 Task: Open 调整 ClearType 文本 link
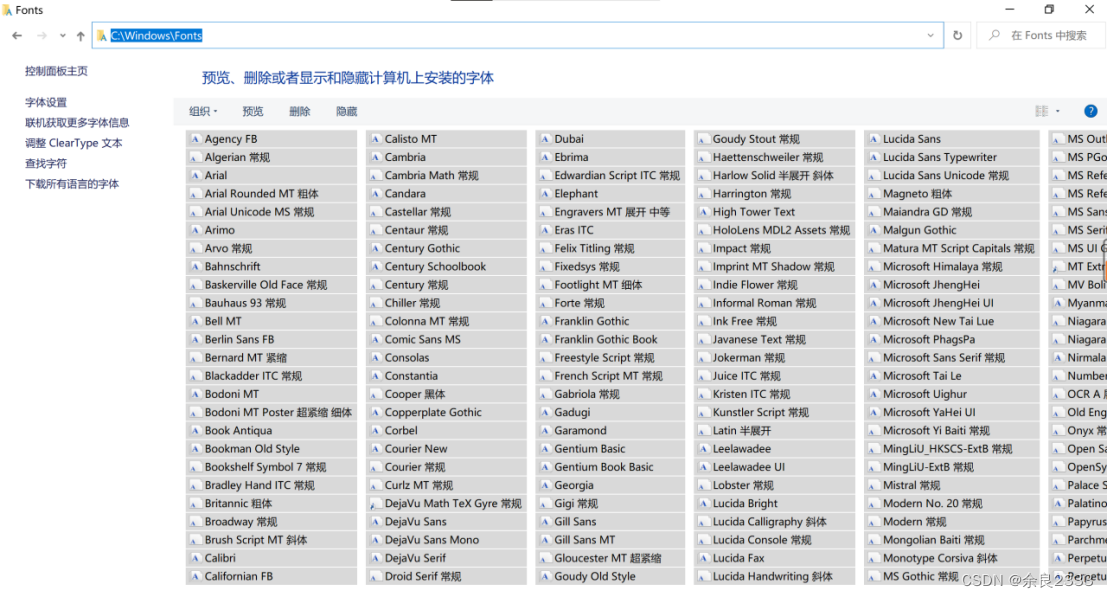pos(73,143)
